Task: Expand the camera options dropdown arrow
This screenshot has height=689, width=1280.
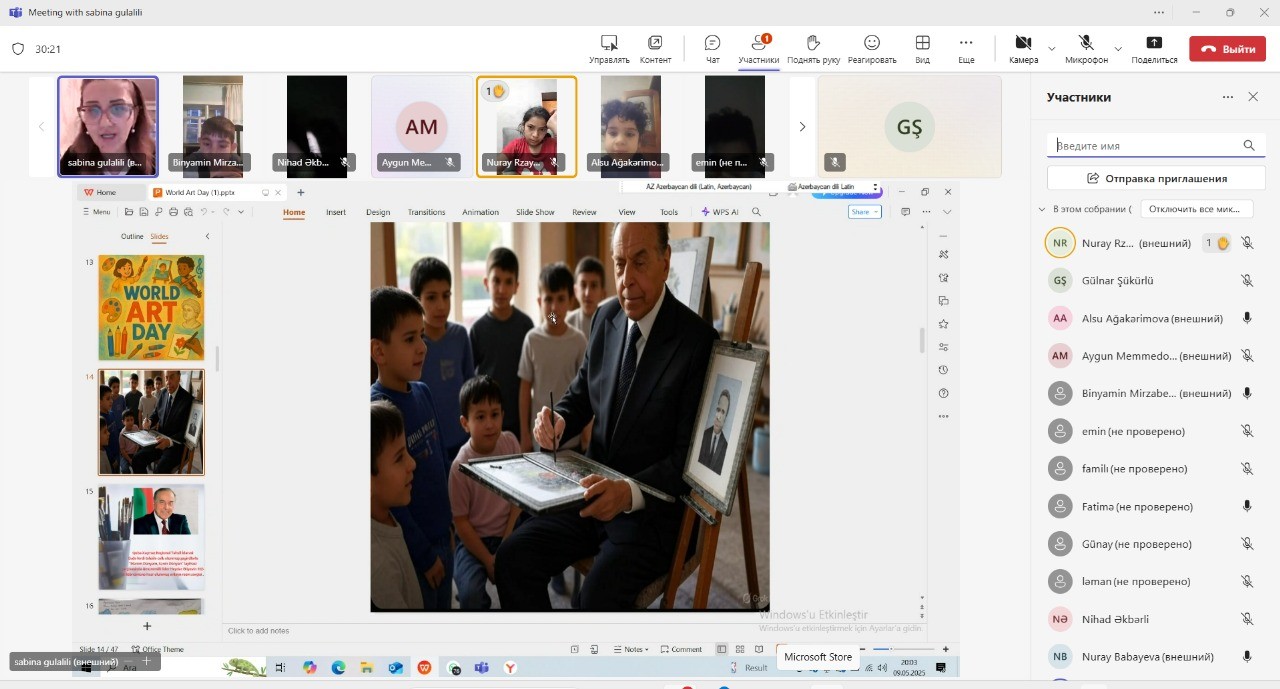Action: point(1051,48)
